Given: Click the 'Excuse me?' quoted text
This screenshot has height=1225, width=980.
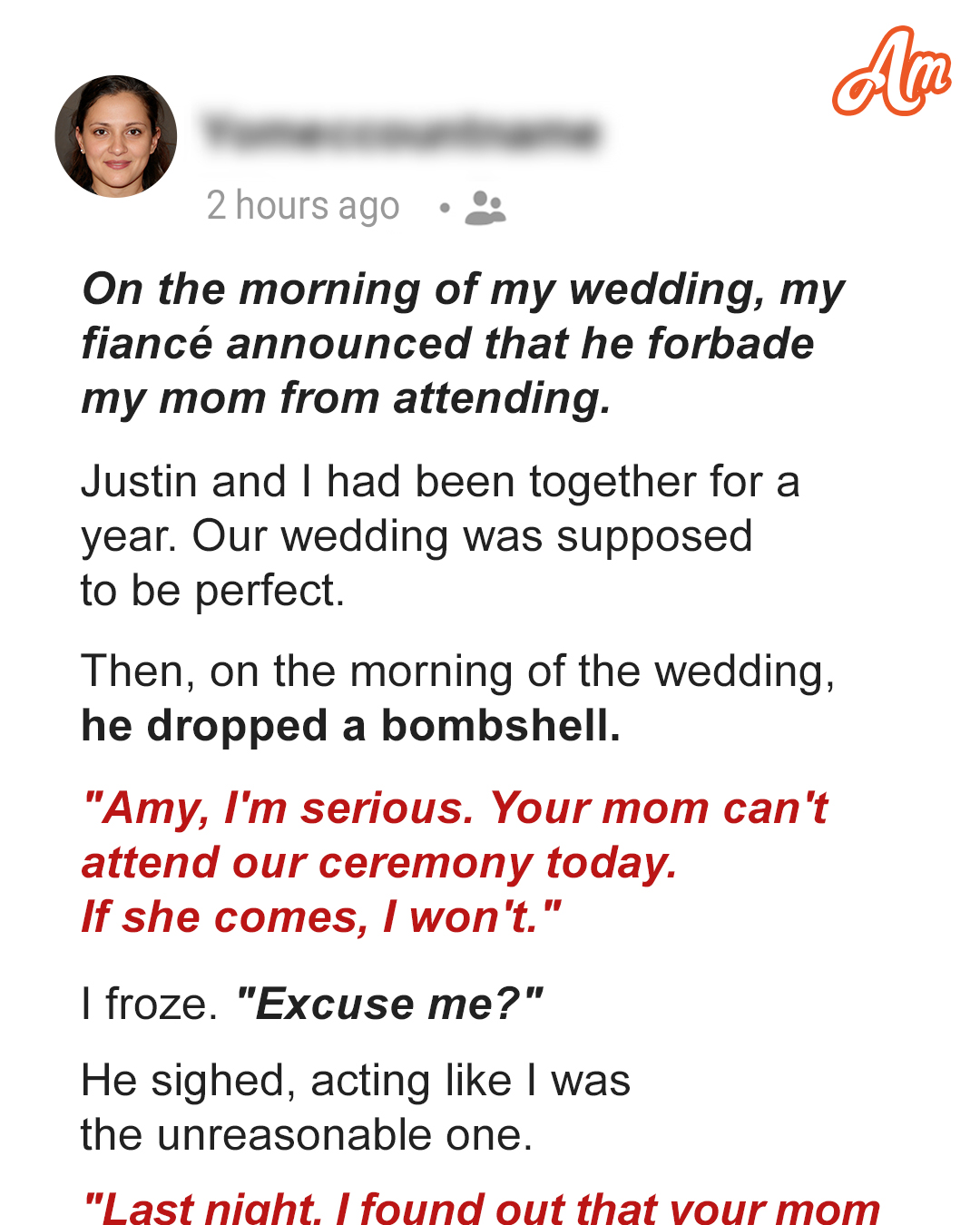Looking at the screenshot, I should pos(388,1004).
